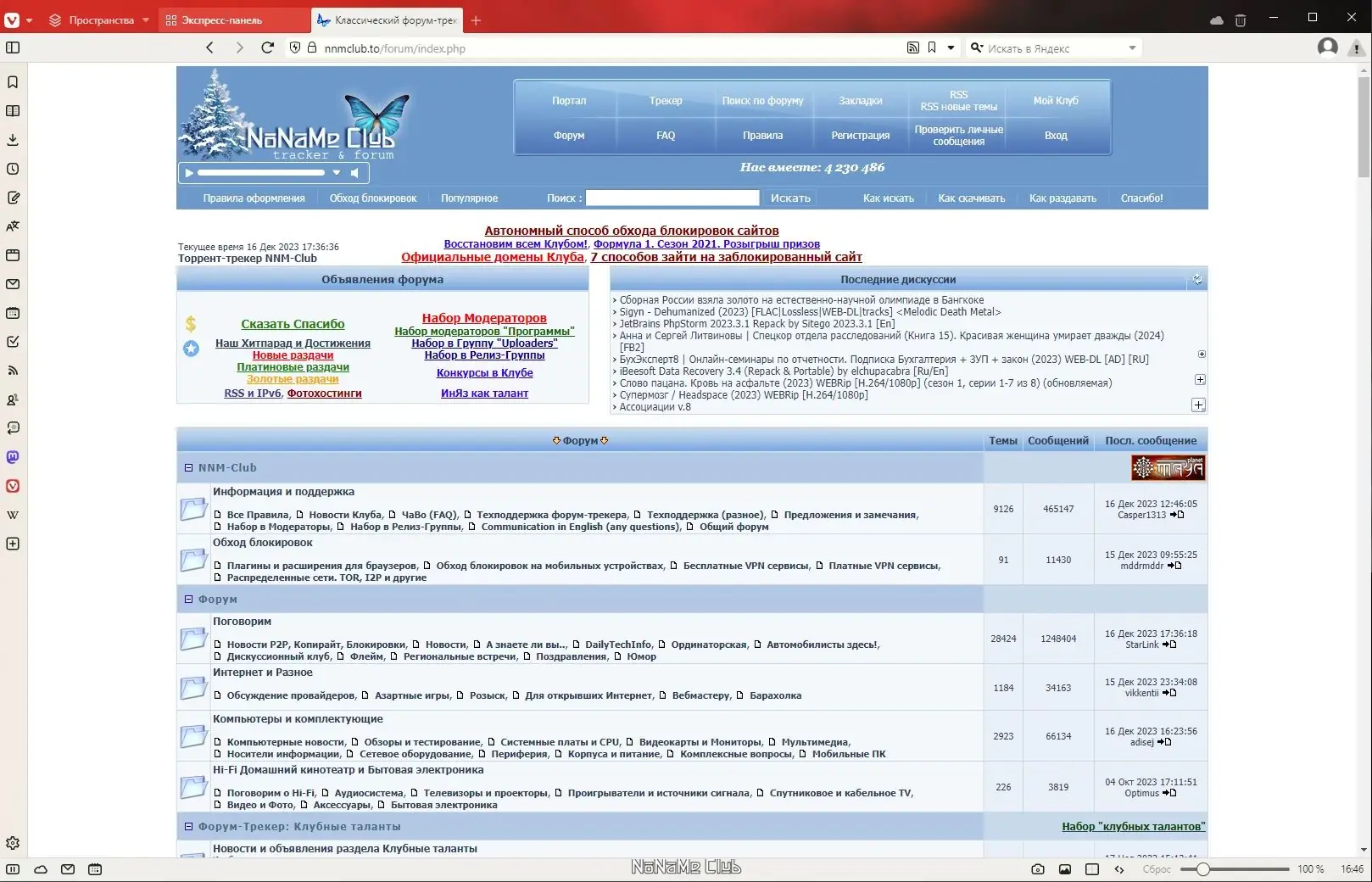This screenshot has height=882, width=1372.
Task: Click the Maya planet banner image
Action: pos(1168,467)
